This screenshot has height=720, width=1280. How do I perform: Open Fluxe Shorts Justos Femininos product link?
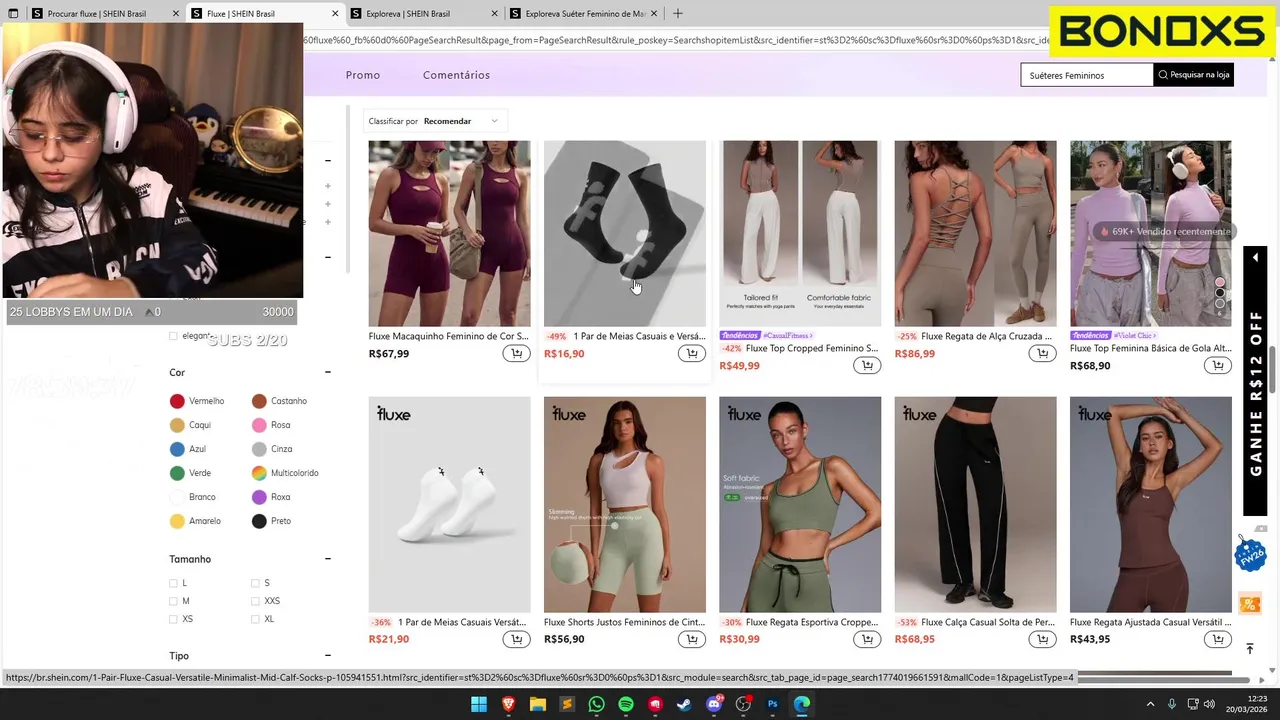point(624,622)
